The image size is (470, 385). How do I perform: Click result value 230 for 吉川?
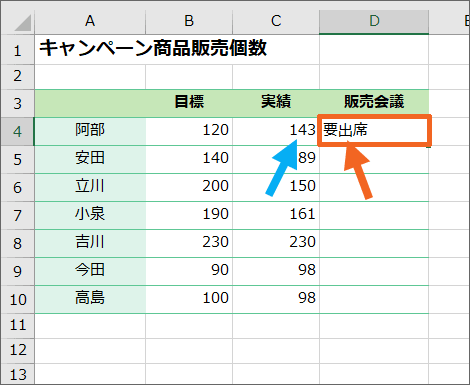click(x=276, y=243)
